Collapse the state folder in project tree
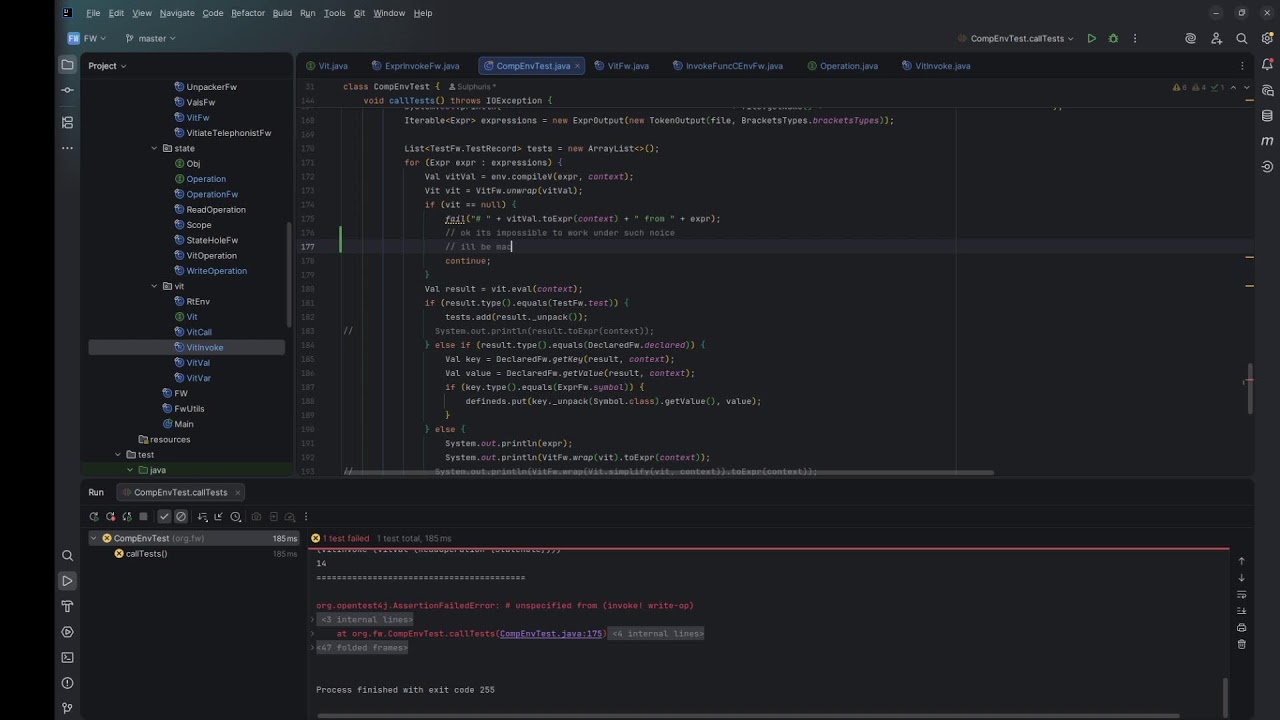 (154, 148)
